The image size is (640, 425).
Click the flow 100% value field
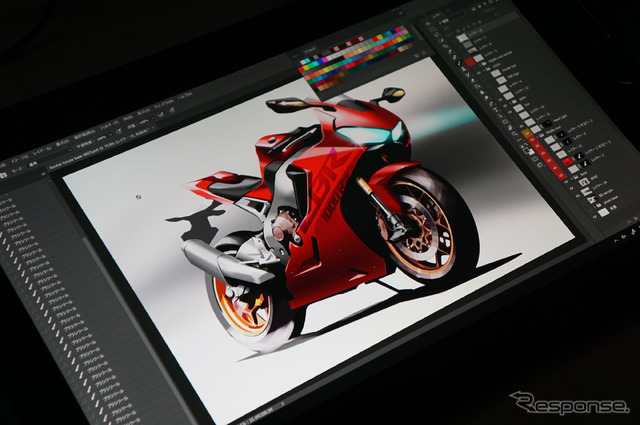(144, 121)
